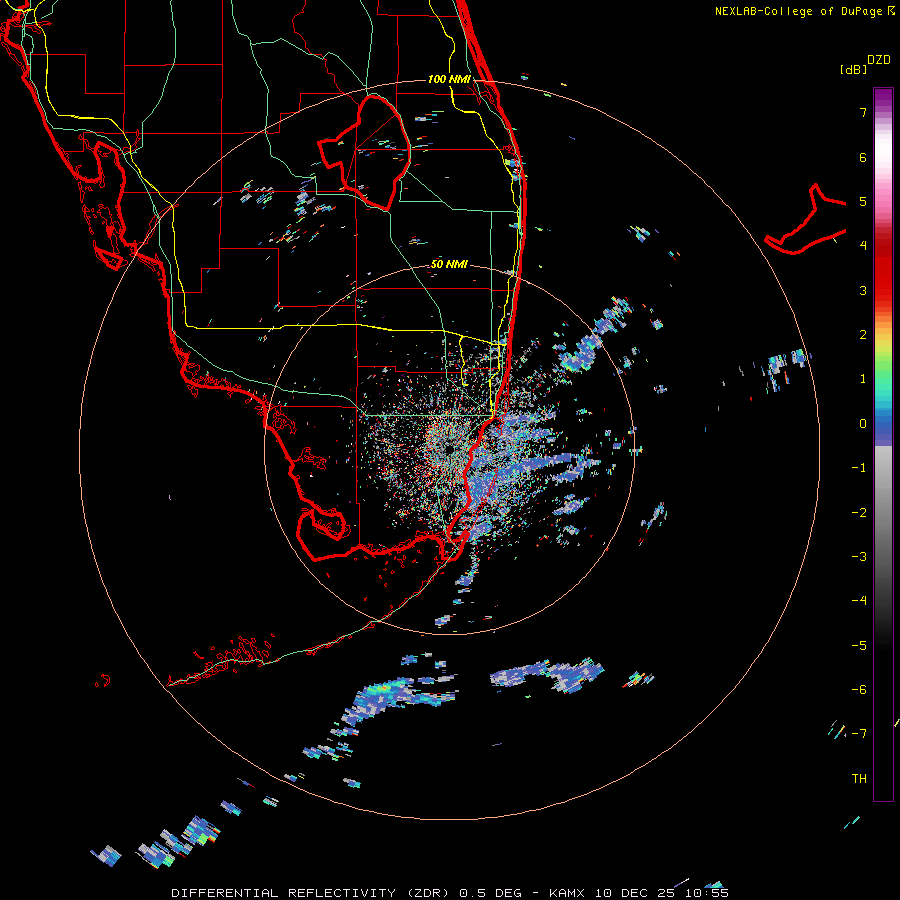The height and width of the screenshot is (900, 900).
Task: Click the "2" tick label on the scale
Action: click(863, 335)
